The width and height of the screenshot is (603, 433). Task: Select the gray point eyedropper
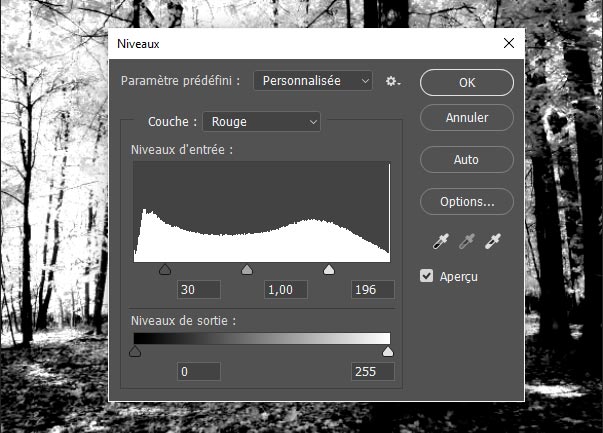click(x=467, y=241)
